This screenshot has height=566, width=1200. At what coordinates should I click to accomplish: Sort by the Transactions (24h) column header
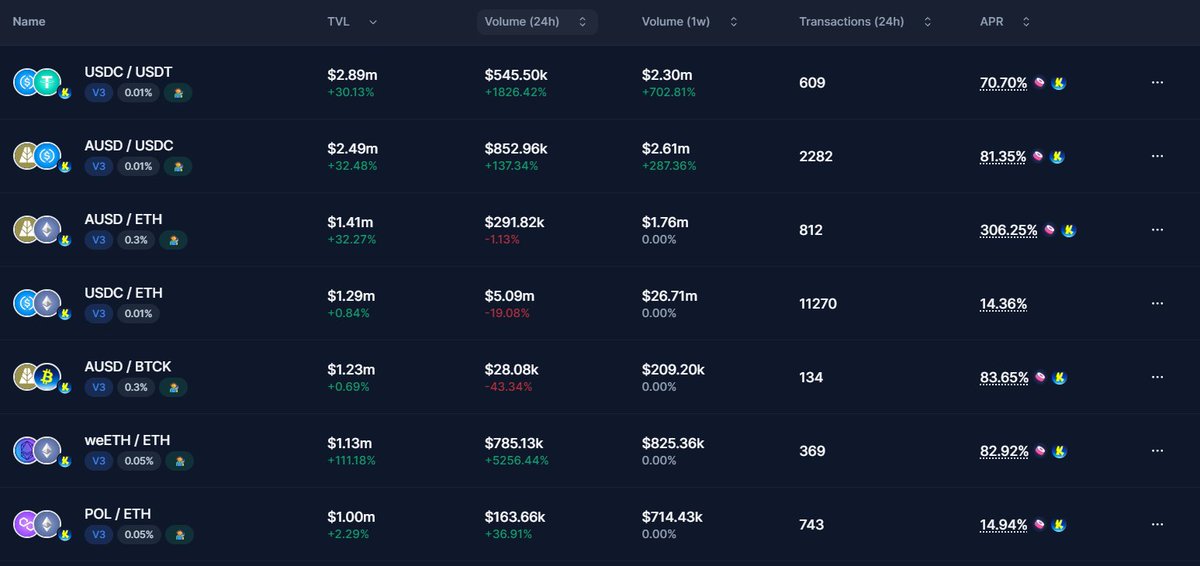pyautogui.click(x=866, y=22)
